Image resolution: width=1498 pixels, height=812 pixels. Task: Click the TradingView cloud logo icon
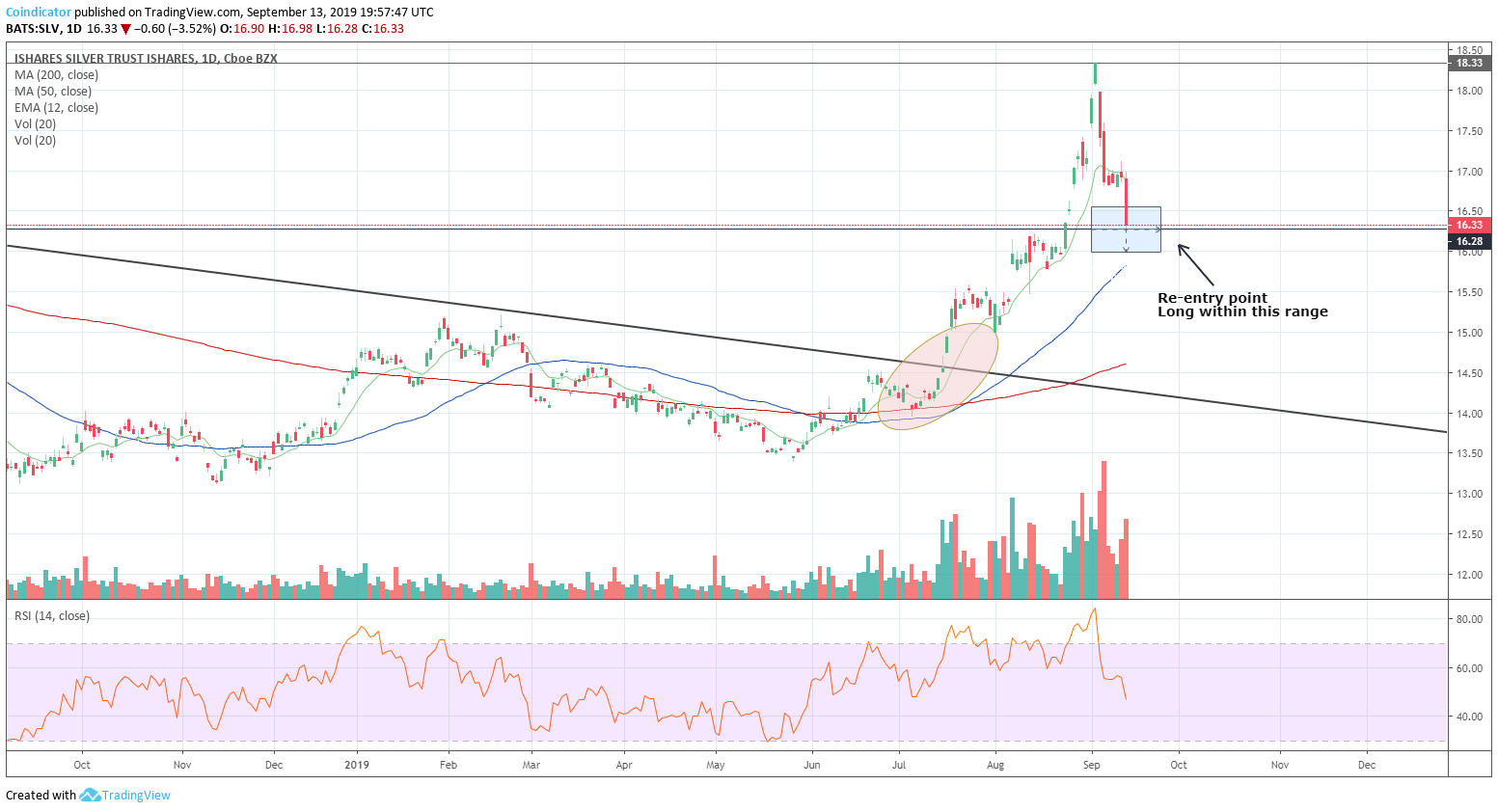(x=90, y=795)
